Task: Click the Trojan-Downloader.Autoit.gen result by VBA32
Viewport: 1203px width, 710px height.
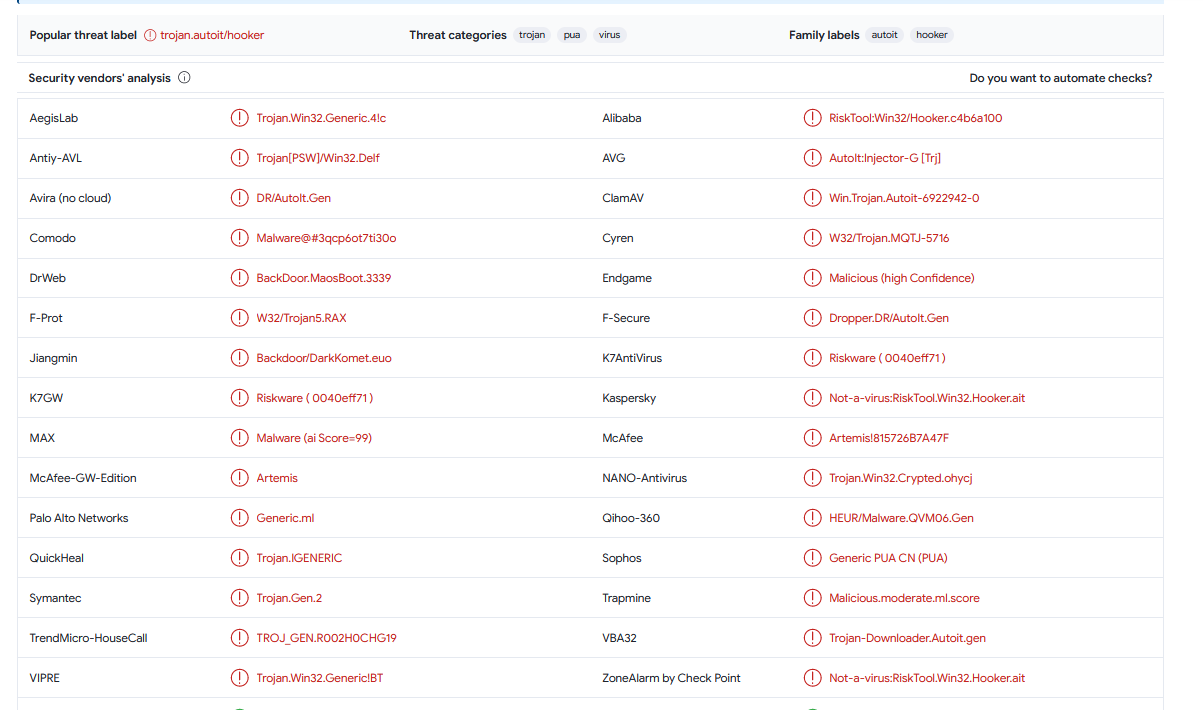Action: click(907, 638)
